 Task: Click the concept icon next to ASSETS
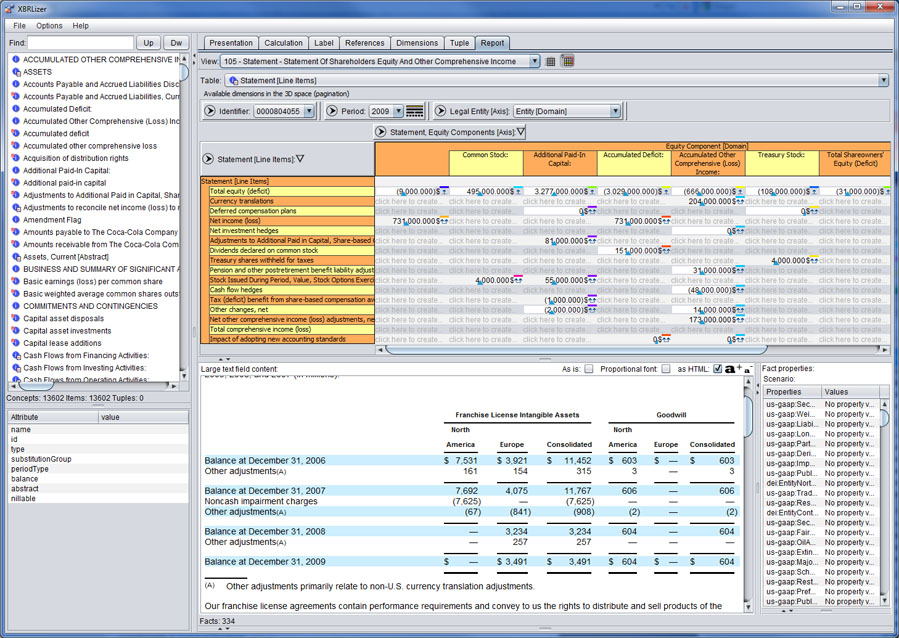(16, 72)
